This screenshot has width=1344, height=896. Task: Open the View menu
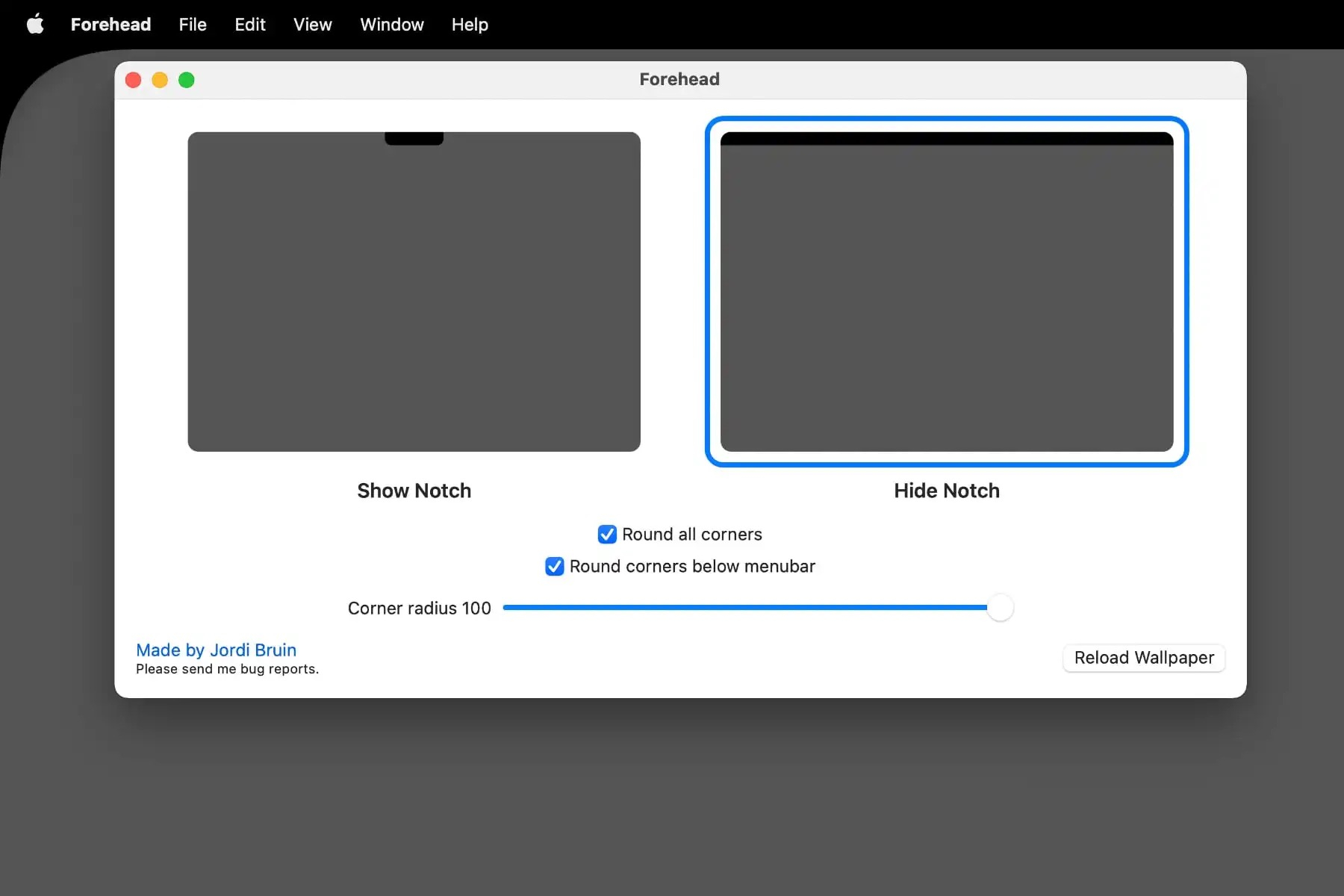click(x=312, y=25)
